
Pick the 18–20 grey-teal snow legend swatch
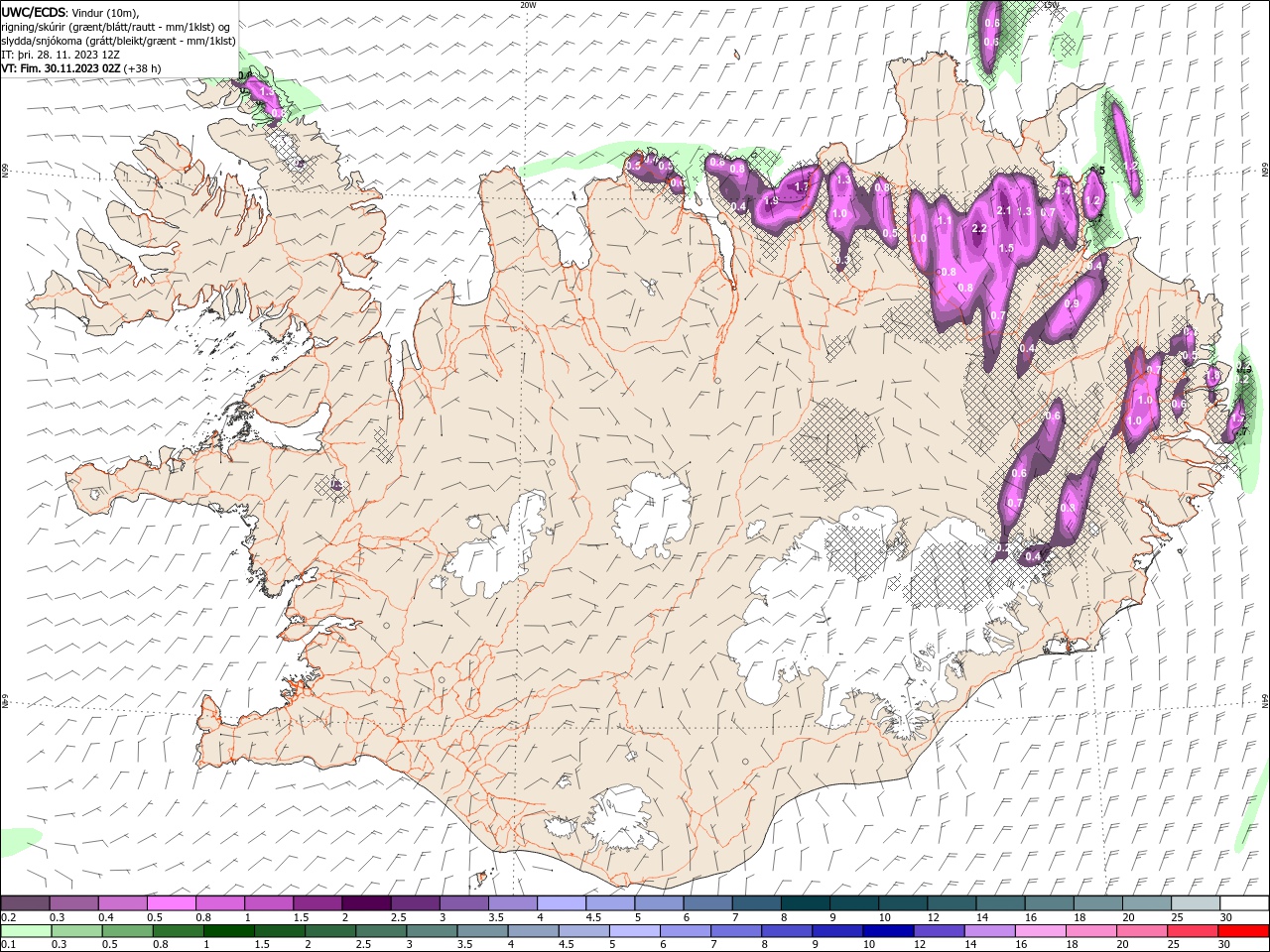(1097, 902)
